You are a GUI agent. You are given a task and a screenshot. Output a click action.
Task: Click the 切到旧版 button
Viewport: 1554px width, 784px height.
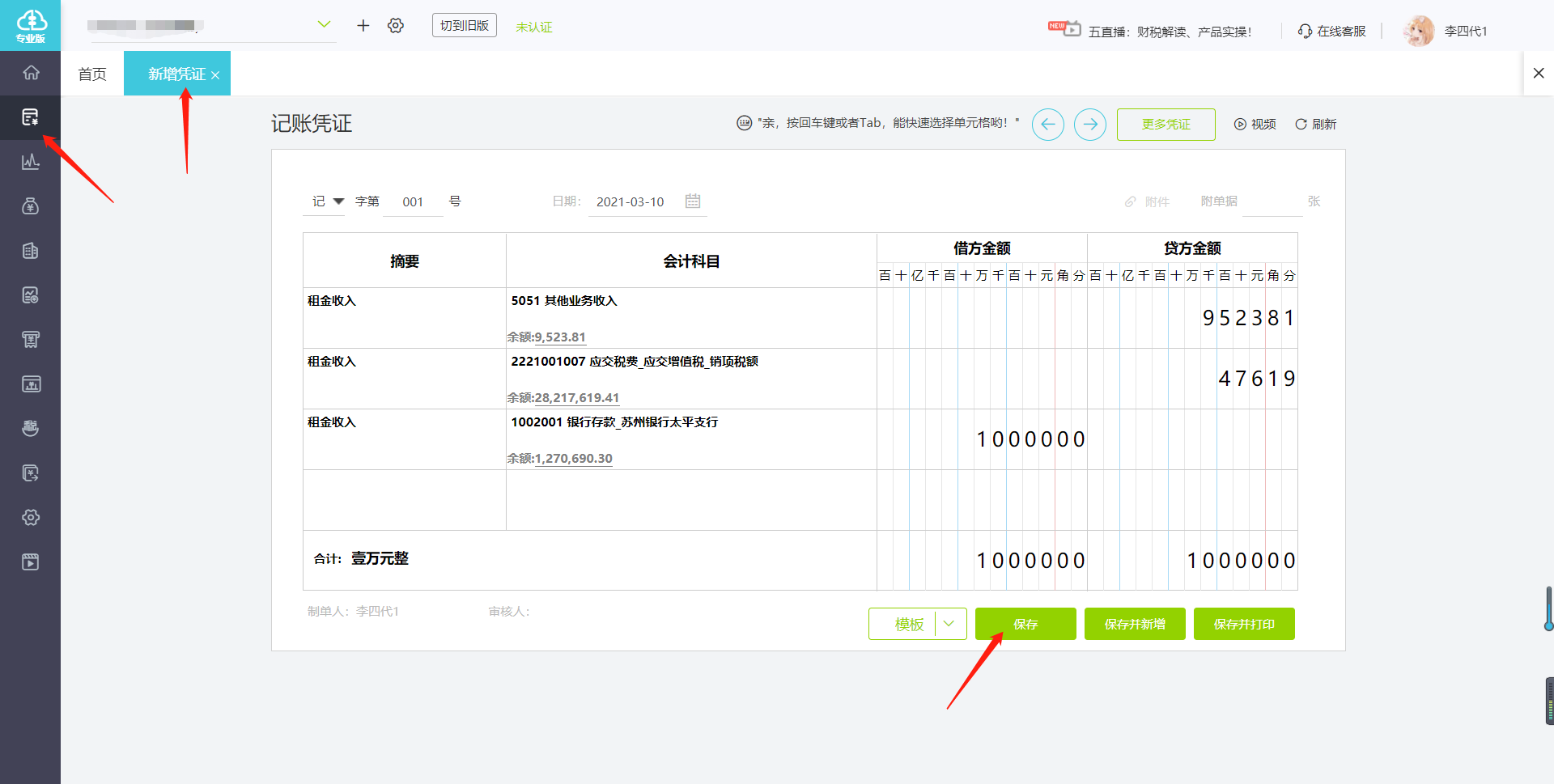(x=464, y=26)
